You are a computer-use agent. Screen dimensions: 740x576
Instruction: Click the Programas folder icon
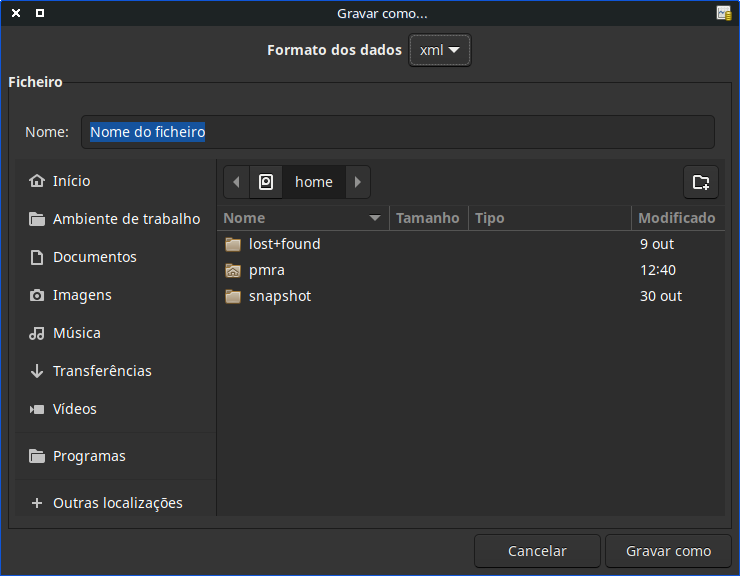(37, 456)
